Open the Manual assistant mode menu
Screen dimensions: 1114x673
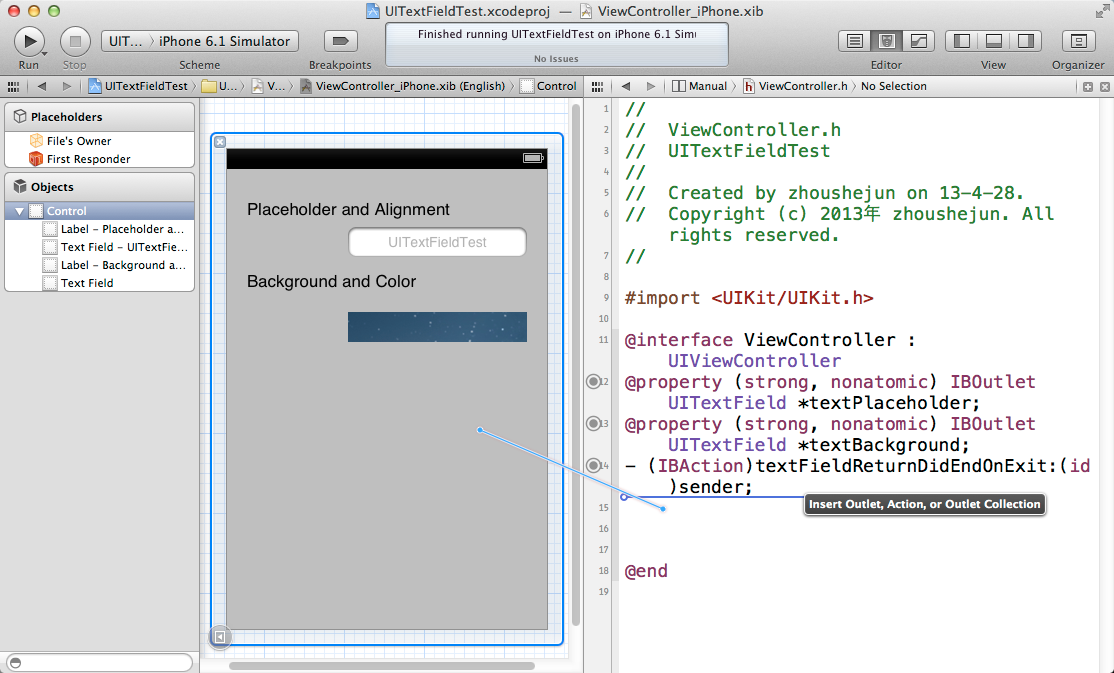coord(700,86)
